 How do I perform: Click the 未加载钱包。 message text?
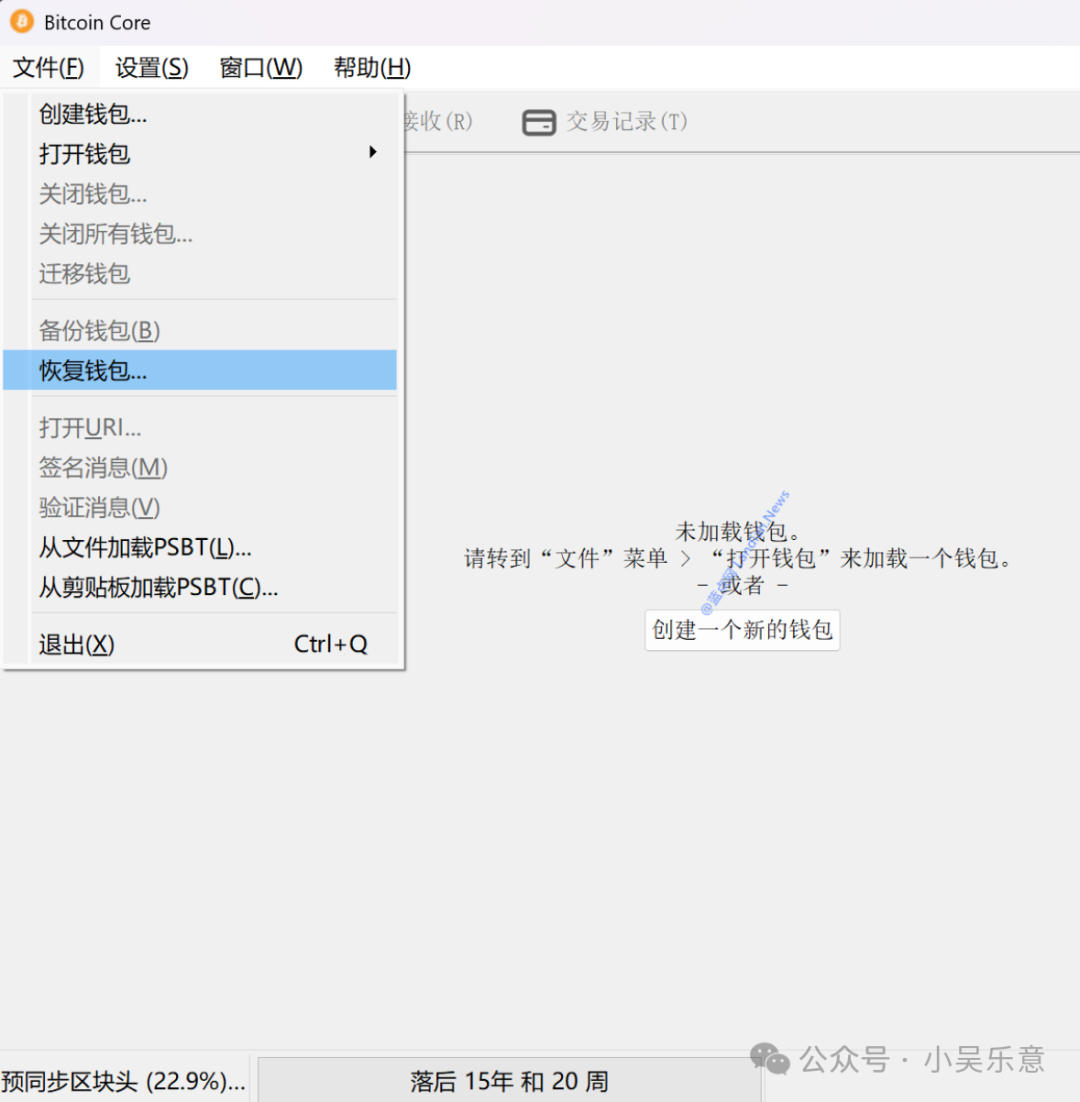(x=737, y=531)
